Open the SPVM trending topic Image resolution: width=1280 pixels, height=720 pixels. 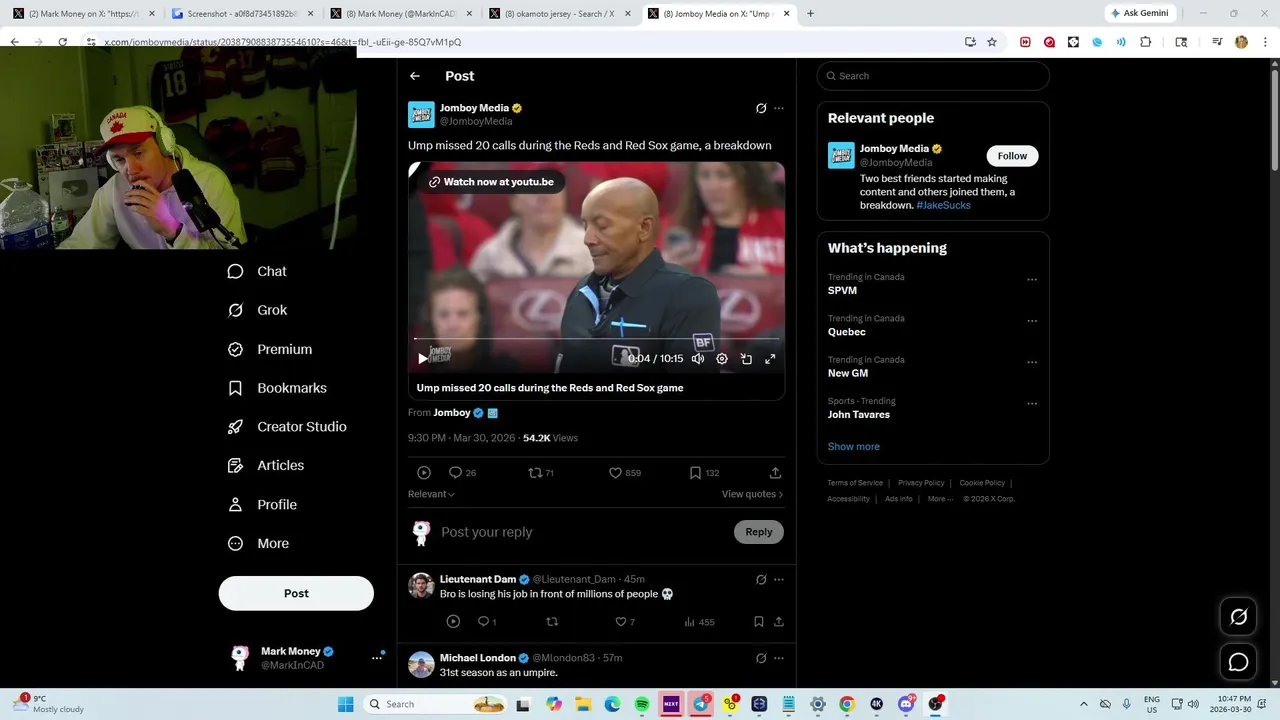(x=842, y=291)
